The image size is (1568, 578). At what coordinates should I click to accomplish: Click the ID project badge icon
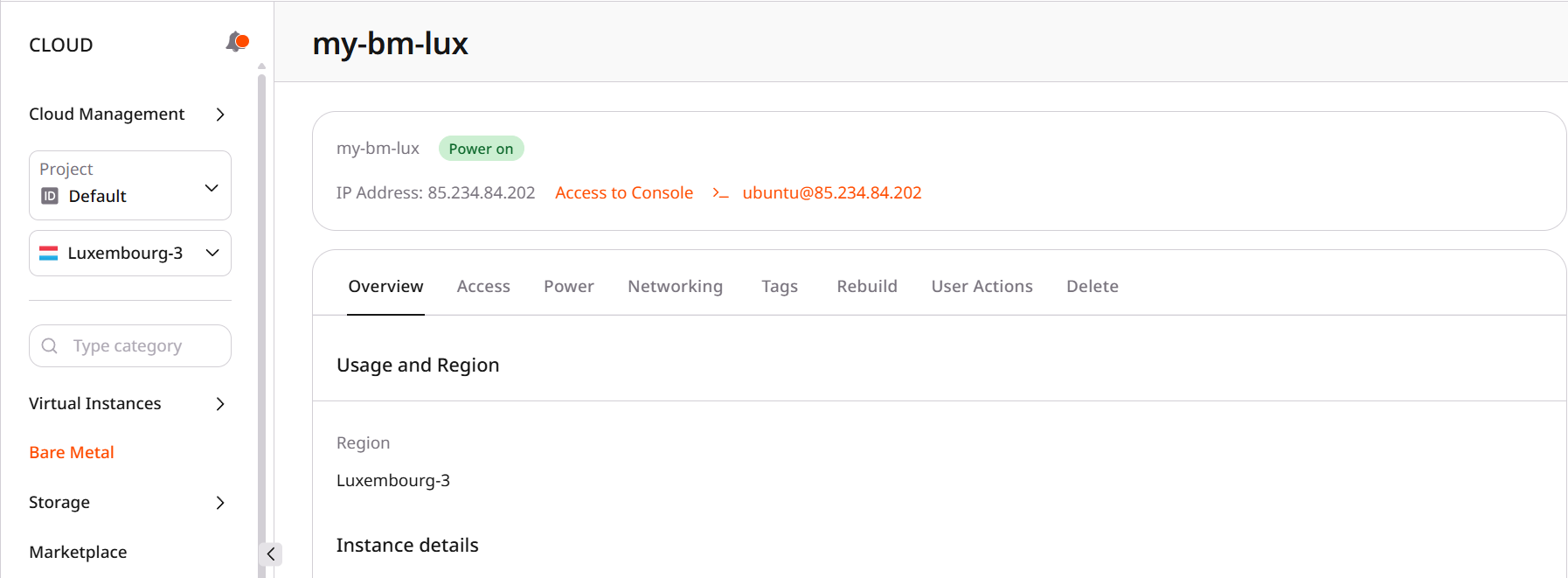point(50,196)
